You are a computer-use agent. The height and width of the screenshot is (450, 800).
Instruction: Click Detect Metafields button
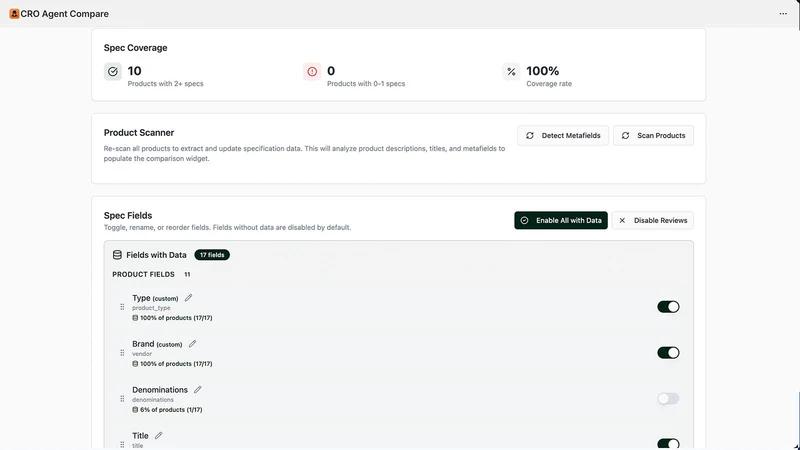tap(563, 136)
